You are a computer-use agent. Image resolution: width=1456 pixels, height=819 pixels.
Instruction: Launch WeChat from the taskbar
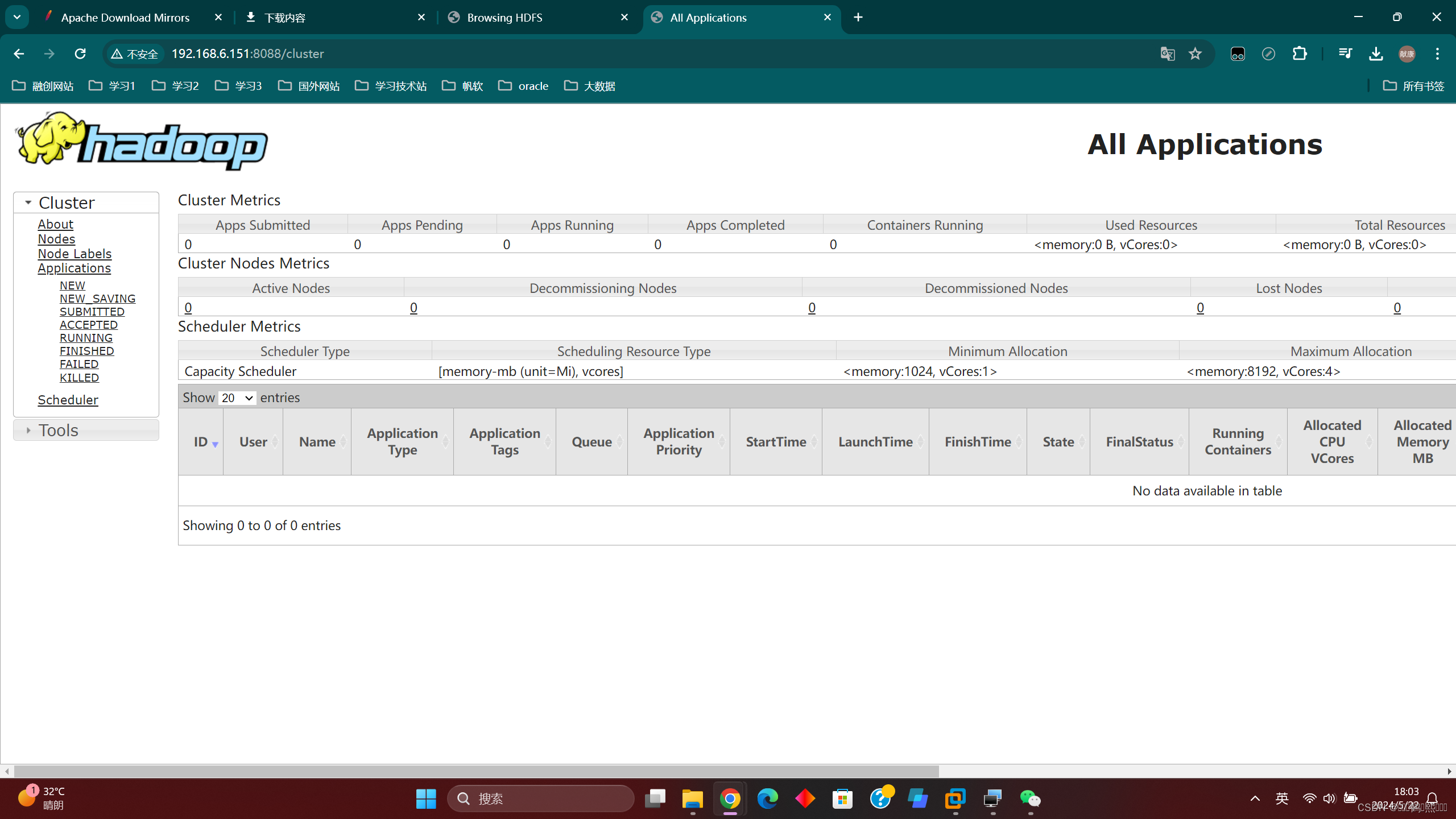click(1030, 799)
